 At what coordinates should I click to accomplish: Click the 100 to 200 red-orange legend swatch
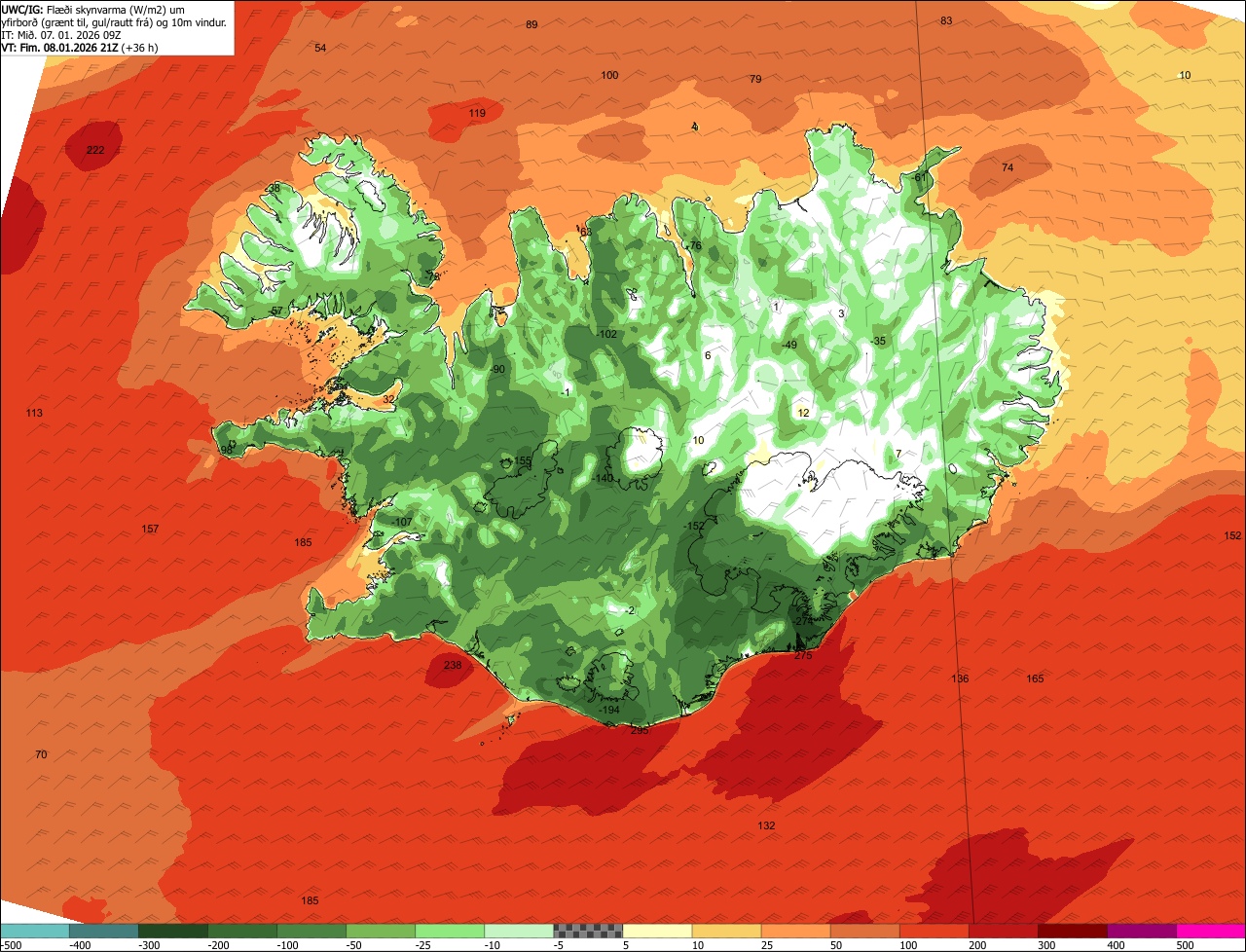(934, 931)
